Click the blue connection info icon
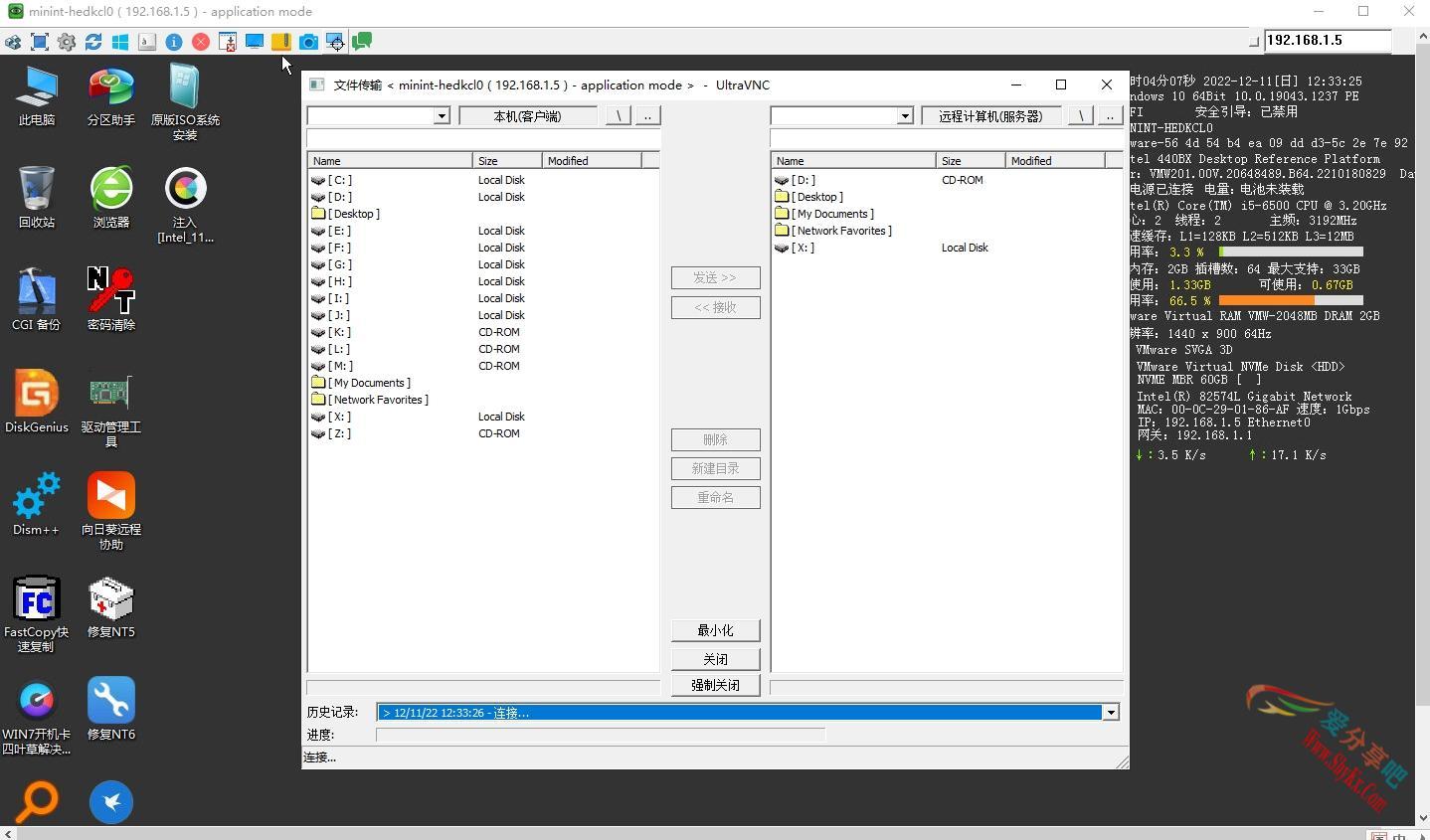The height and width of the screenshot is (840, 1430). pyautogui.click(x=174, y=42)
